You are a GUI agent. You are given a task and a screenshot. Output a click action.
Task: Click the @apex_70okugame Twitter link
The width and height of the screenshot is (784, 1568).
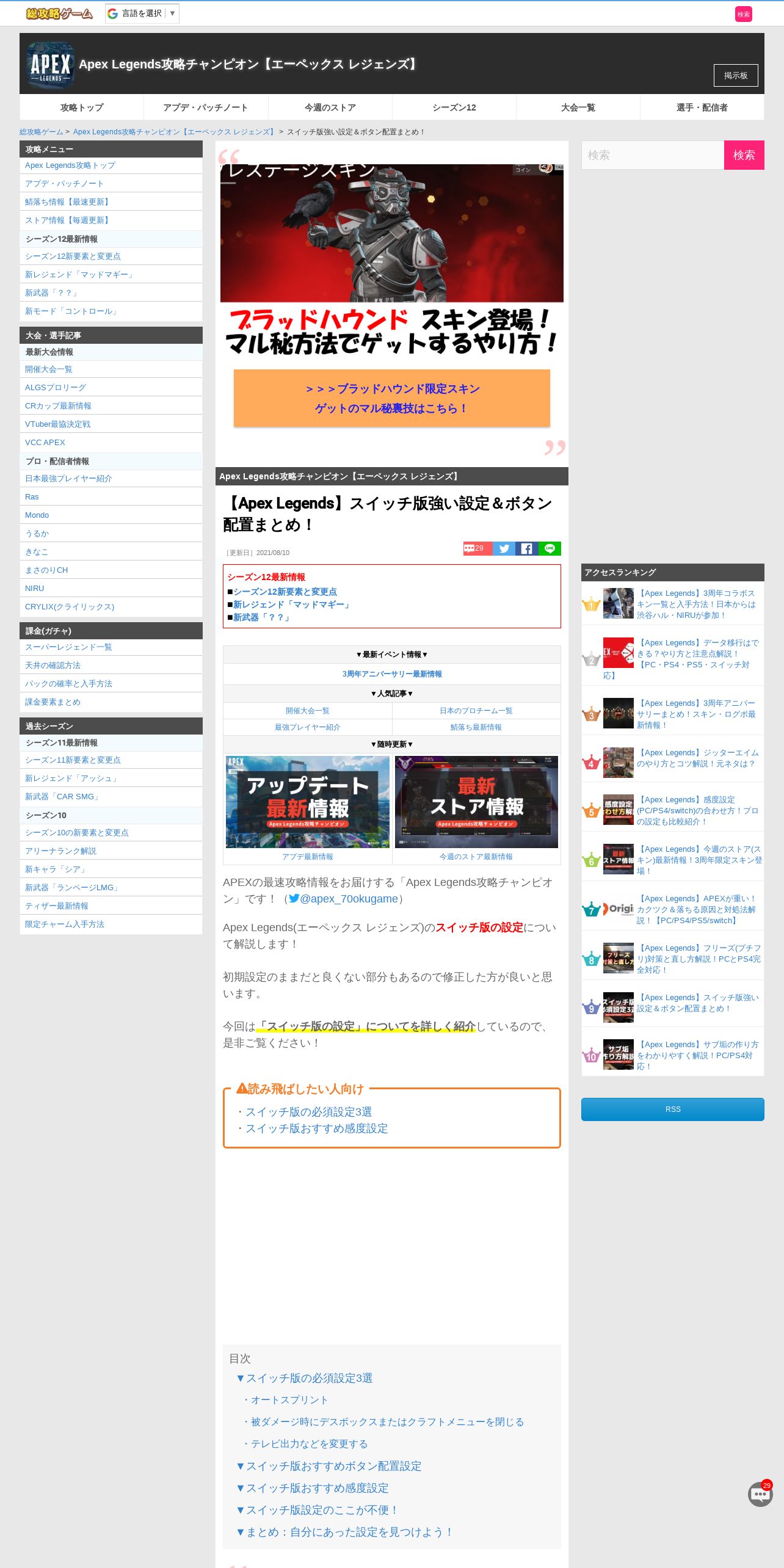(343, 899)
